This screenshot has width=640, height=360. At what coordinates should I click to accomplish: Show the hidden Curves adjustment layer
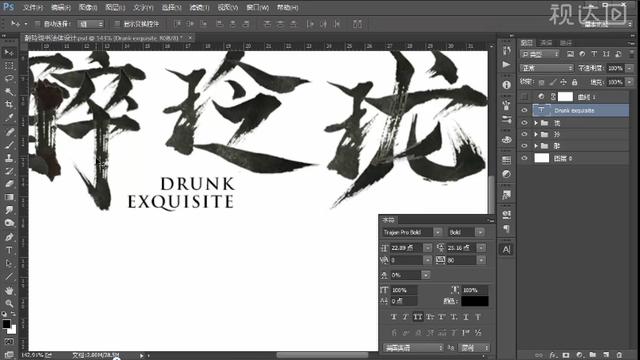click(524, 97)
